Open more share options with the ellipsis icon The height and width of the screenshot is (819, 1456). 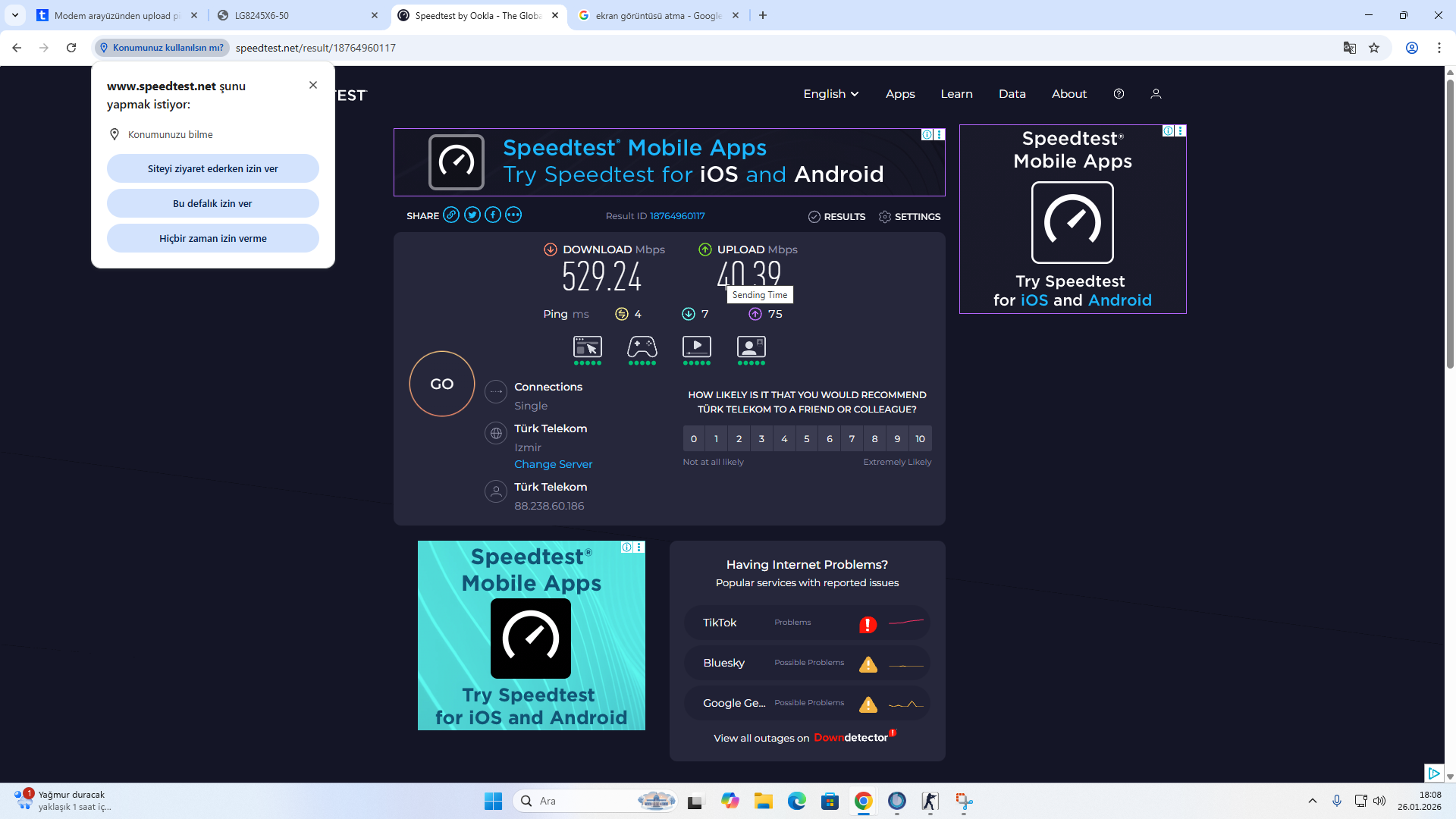513,215
